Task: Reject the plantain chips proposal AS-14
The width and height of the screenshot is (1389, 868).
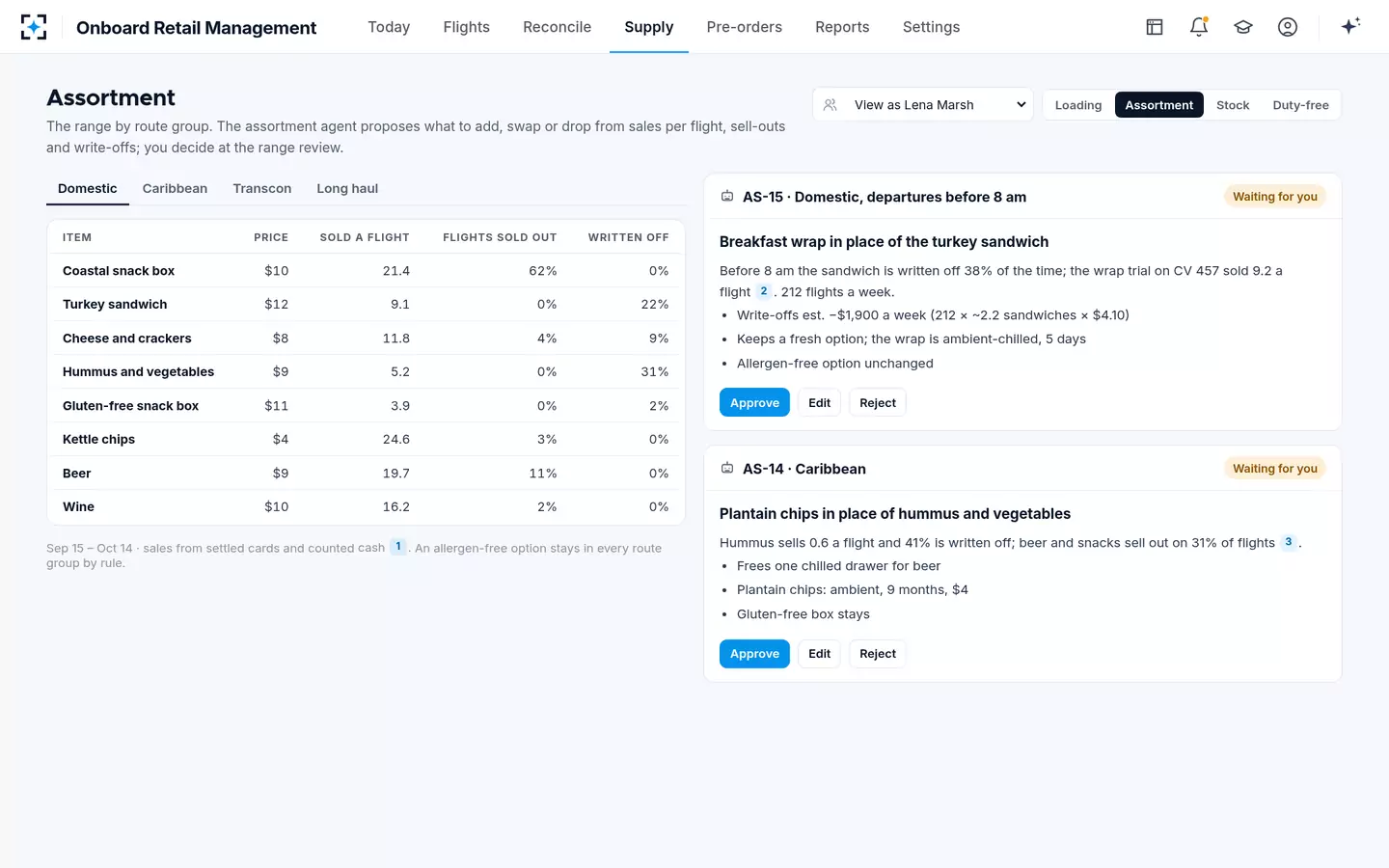Action: [878, 654]
